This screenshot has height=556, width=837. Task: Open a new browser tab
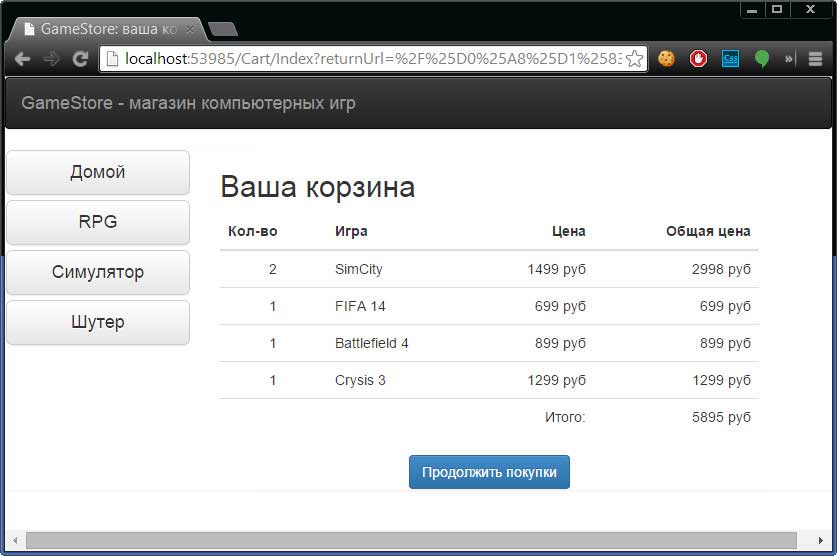223,30
